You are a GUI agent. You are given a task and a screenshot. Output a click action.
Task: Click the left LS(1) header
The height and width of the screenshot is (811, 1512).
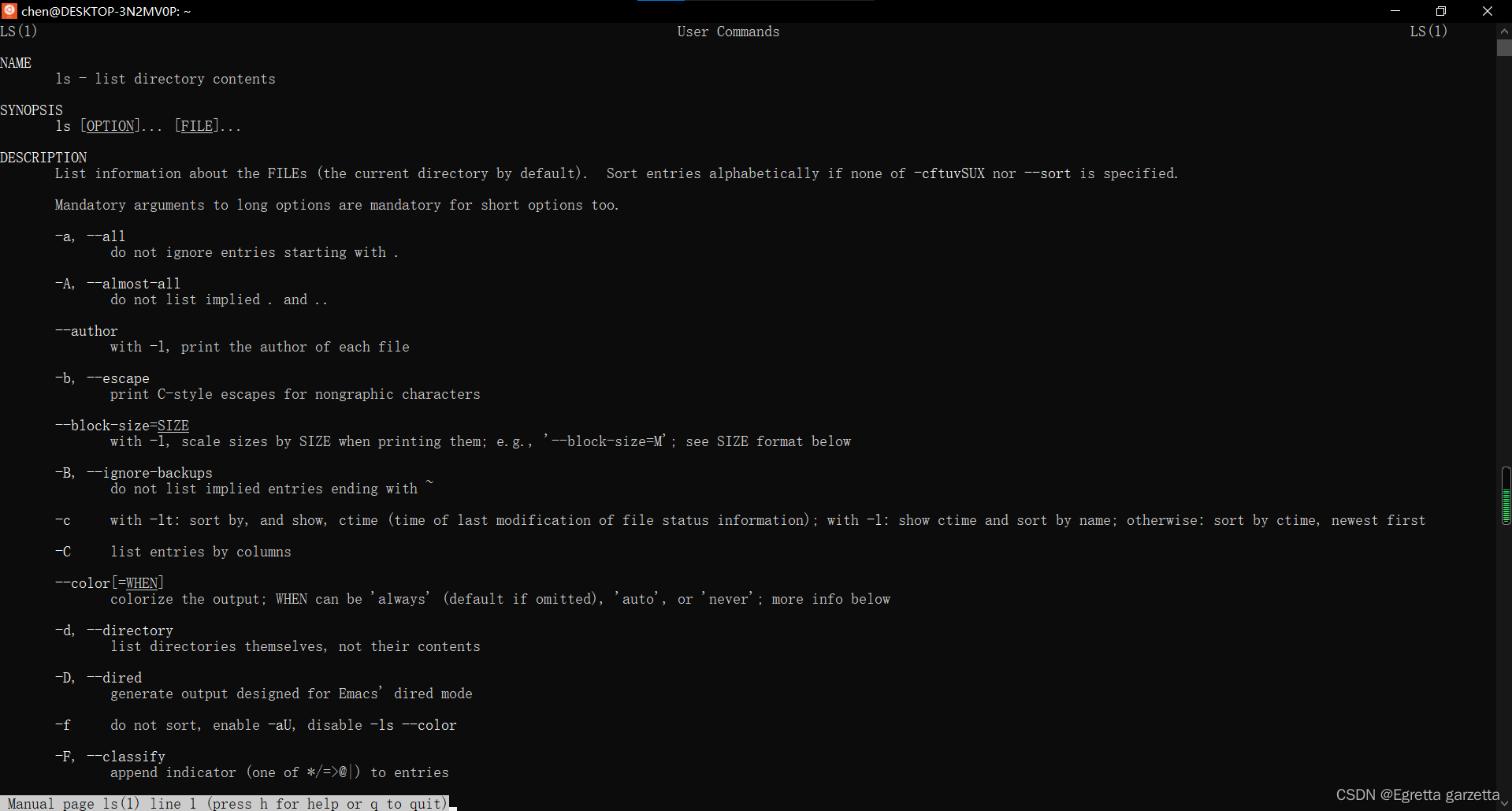coord(18,32)
